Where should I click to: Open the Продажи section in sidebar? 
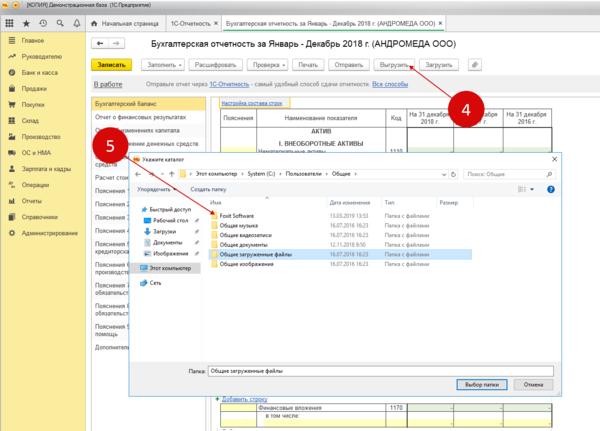tap(33, 88)
